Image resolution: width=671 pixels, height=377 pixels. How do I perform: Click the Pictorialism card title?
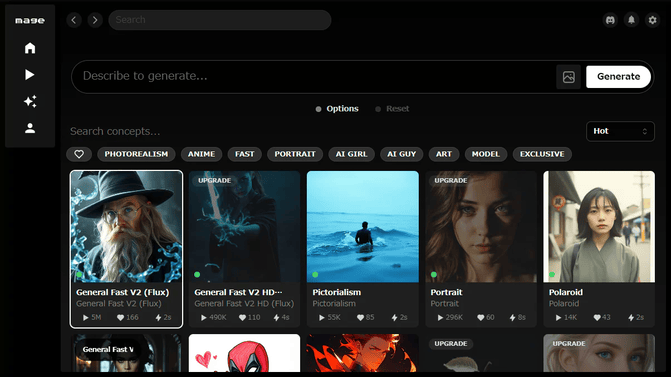tap(337, 292)
